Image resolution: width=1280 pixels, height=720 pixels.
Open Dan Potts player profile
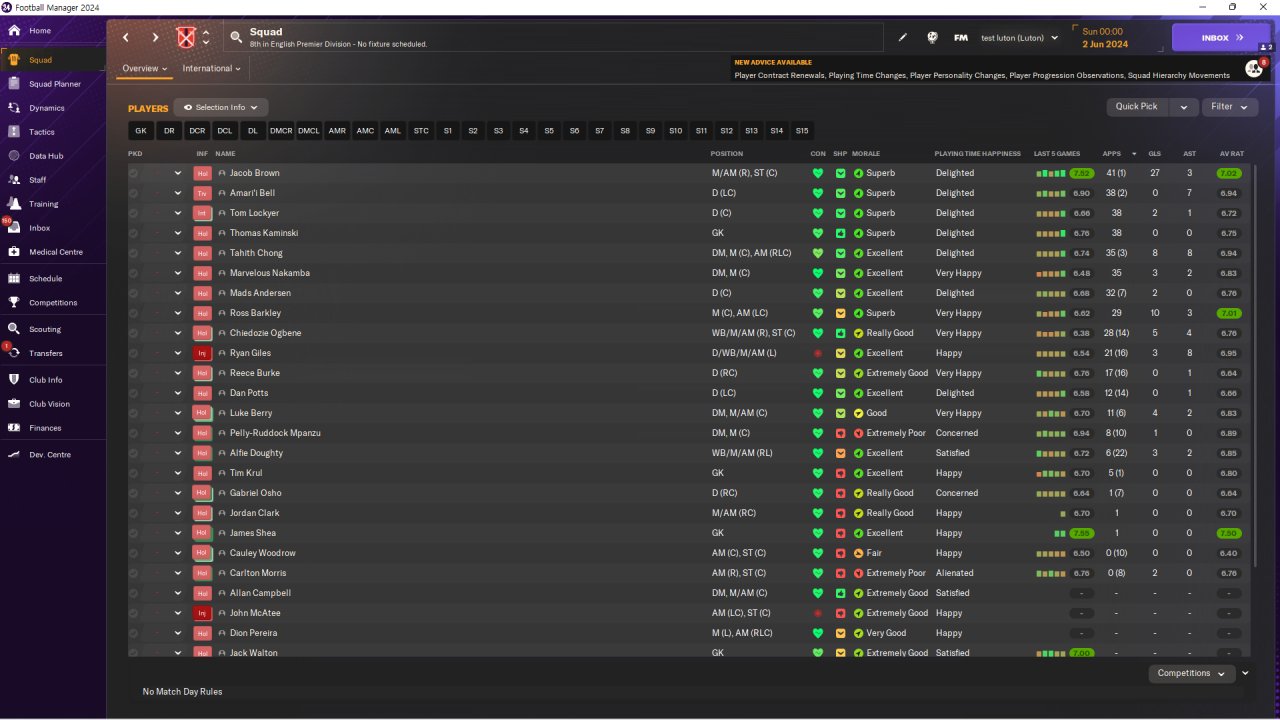(x=249, y=393)
